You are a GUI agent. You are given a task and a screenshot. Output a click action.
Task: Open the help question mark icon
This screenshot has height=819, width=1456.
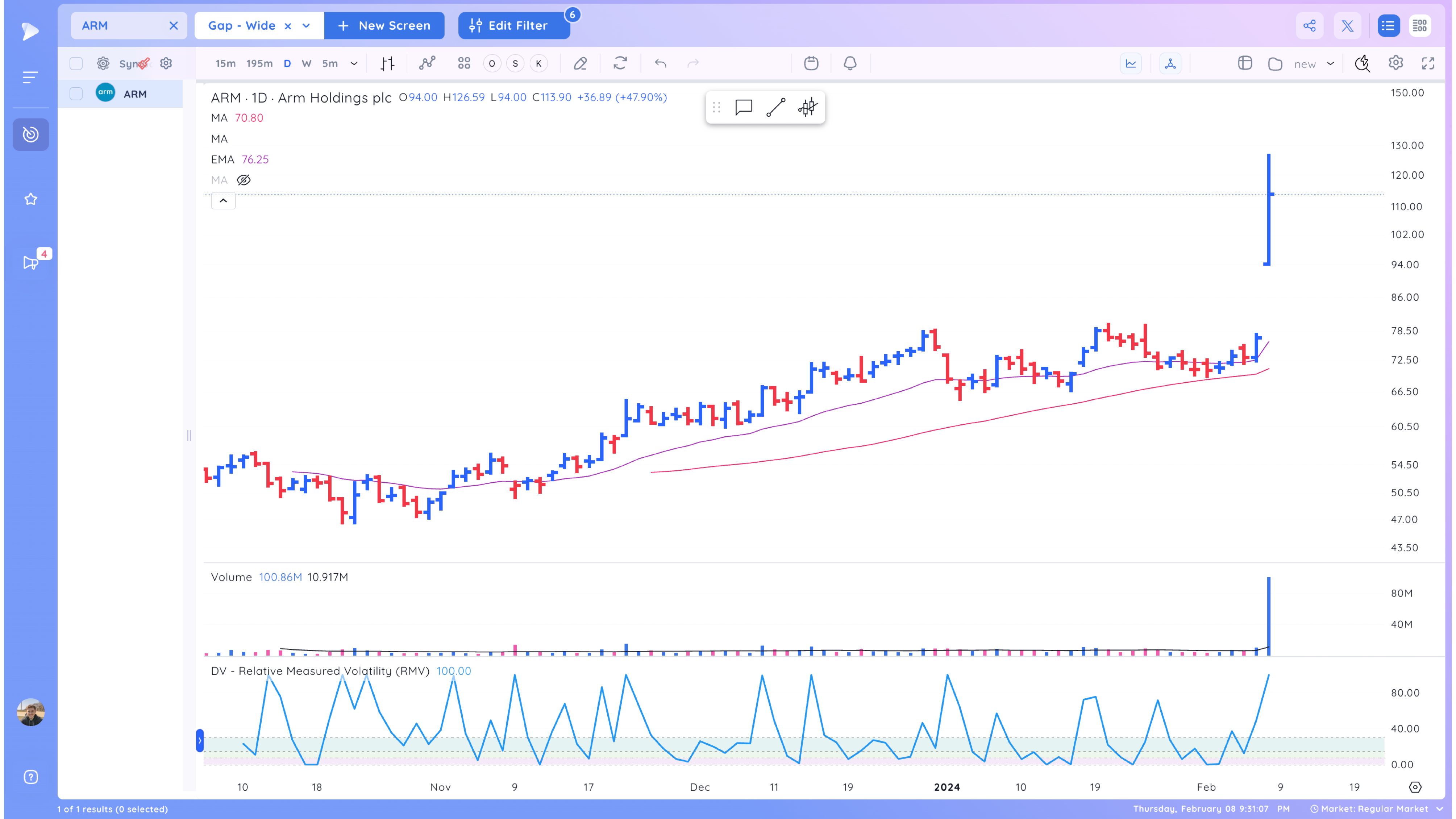click(30, 777)
